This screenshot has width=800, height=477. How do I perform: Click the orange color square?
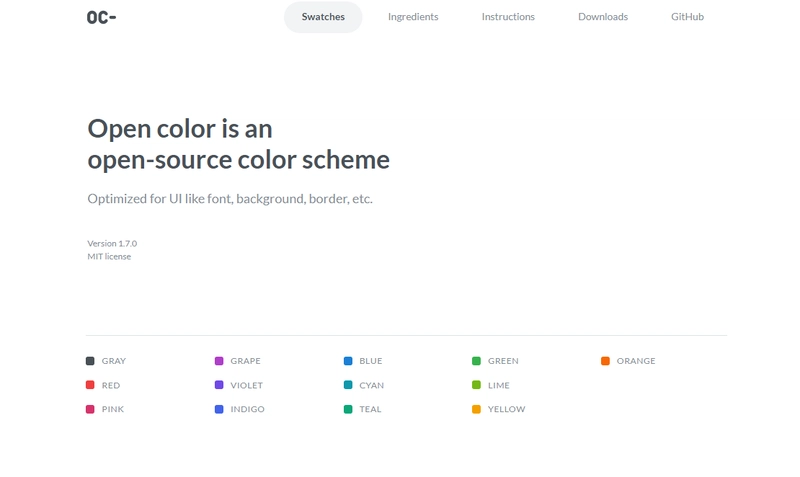[x=605, y=361]
